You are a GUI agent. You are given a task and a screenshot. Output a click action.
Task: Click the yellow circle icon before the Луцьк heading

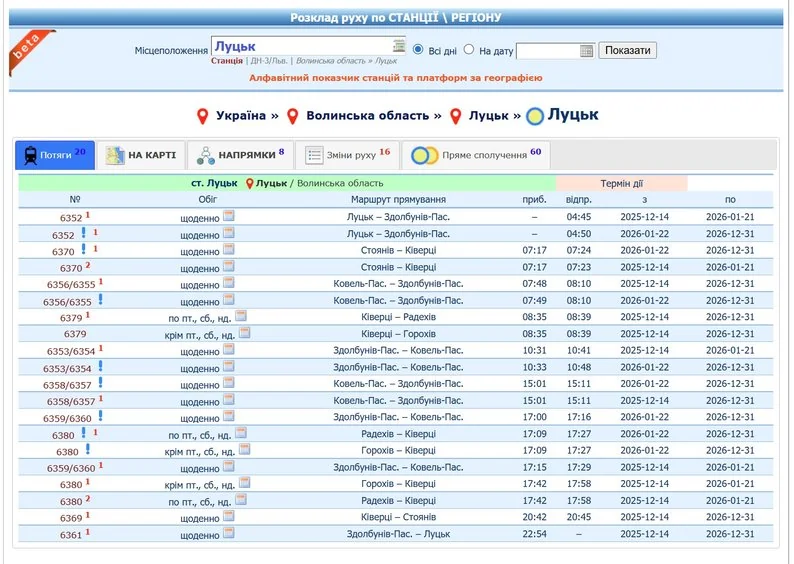click(535, 116)
